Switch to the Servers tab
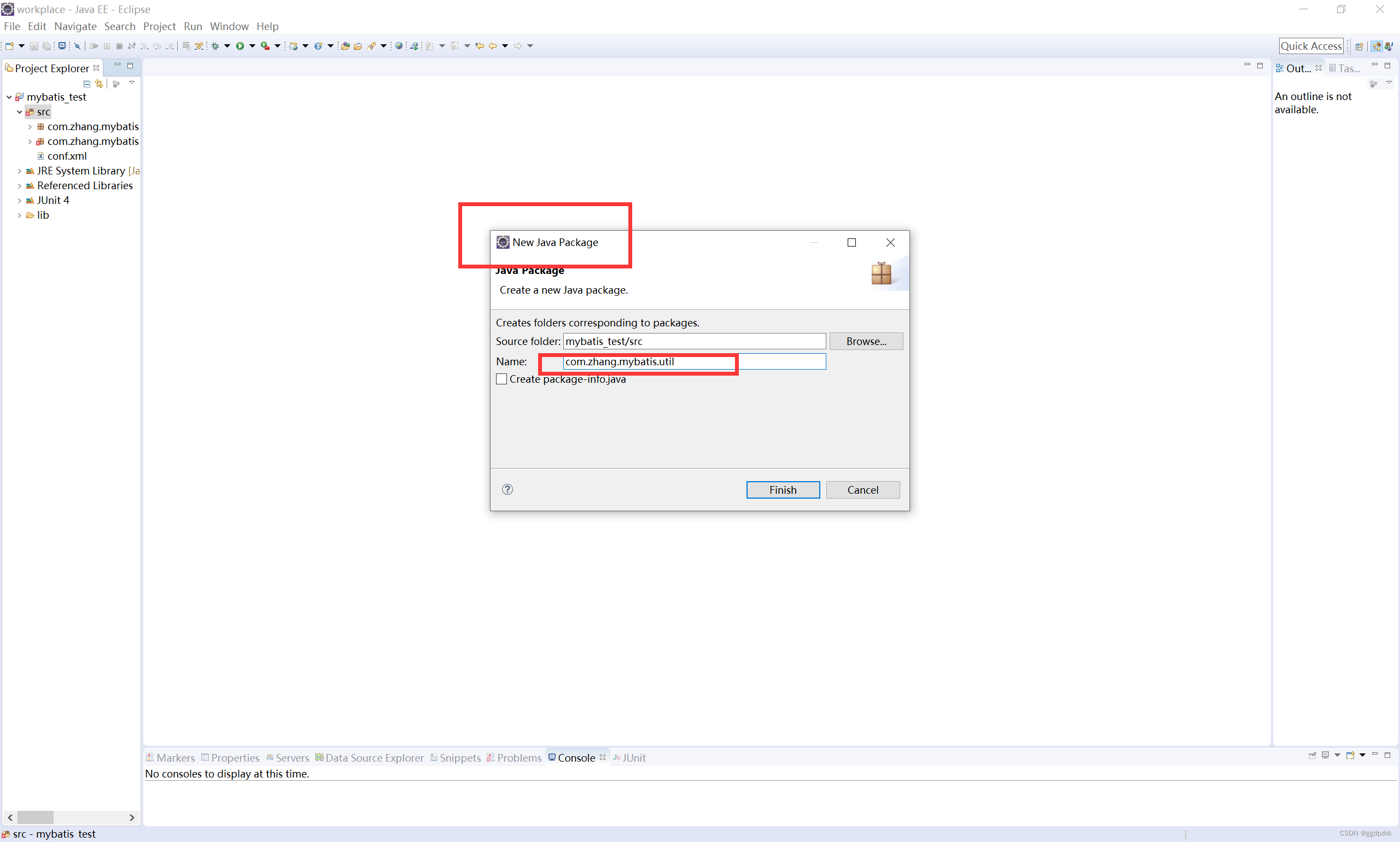 pos(288,757)
